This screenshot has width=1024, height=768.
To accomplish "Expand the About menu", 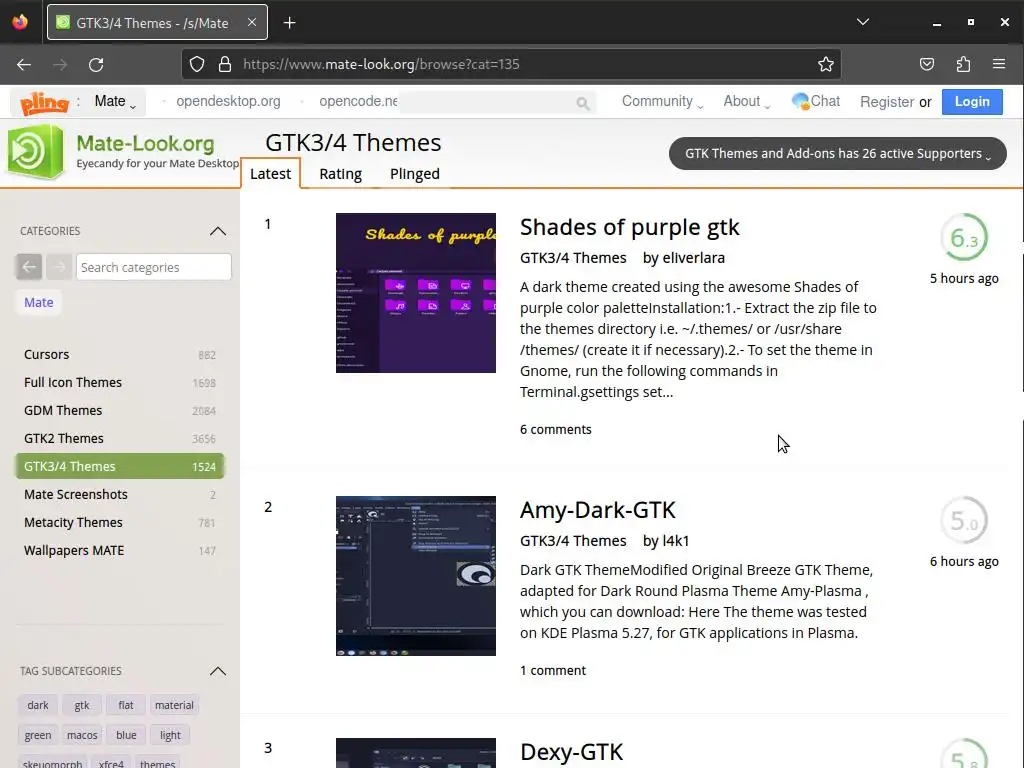I will [746, 102].
